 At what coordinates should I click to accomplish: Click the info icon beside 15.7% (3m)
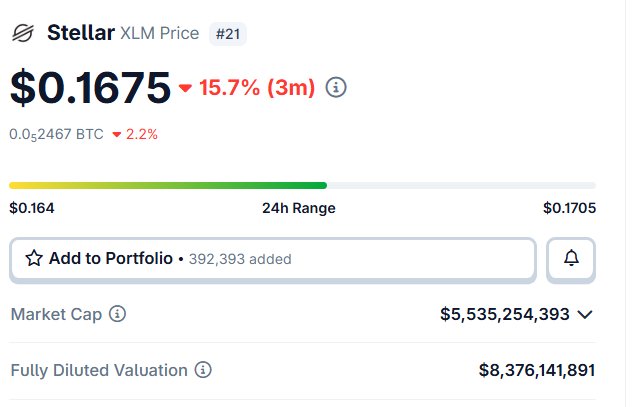click(337, 88)
